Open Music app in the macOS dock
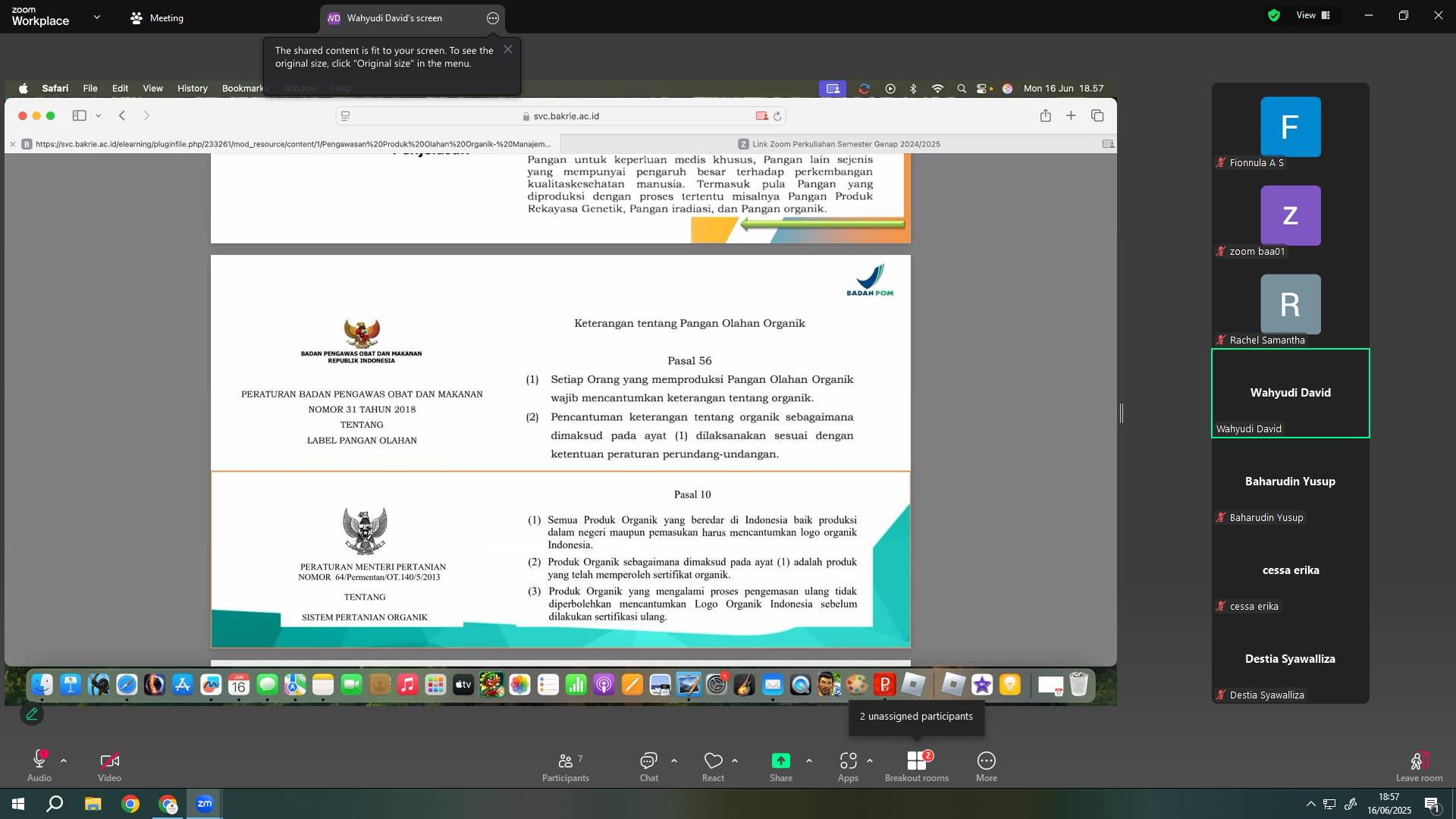The image size is (1456, 819). 408,686
